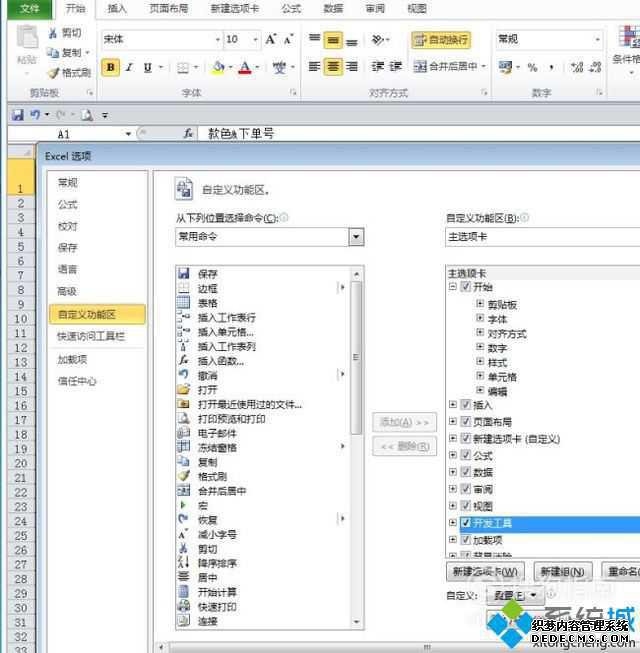This screenshot has width=640, height=653.
Task: Toggle the 新建选项卡 (自定义) checkbox
Action: (466, 439)
